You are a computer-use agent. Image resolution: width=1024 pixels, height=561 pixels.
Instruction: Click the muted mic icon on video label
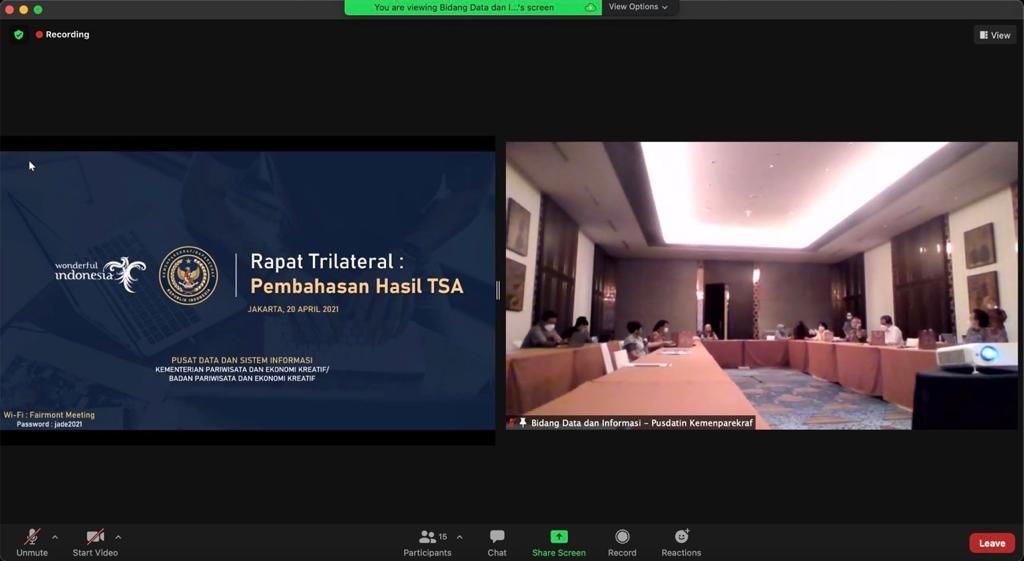tap(512, 423)
